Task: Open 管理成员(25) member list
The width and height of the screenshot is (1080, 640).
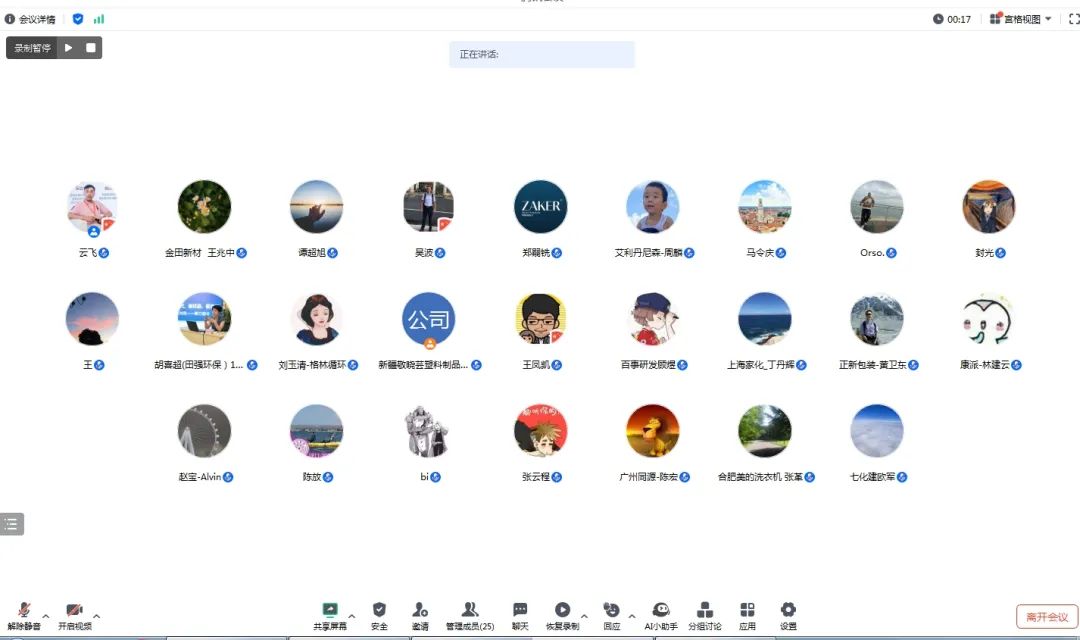Action: pos(470,617)
